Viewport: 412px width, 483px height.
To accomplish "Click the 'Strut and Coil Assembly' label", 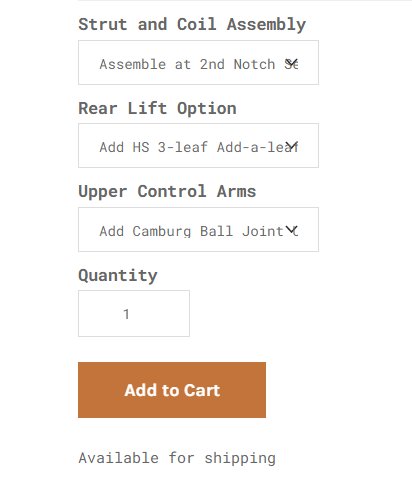I will pyautogui.click(x=192, y=25).
